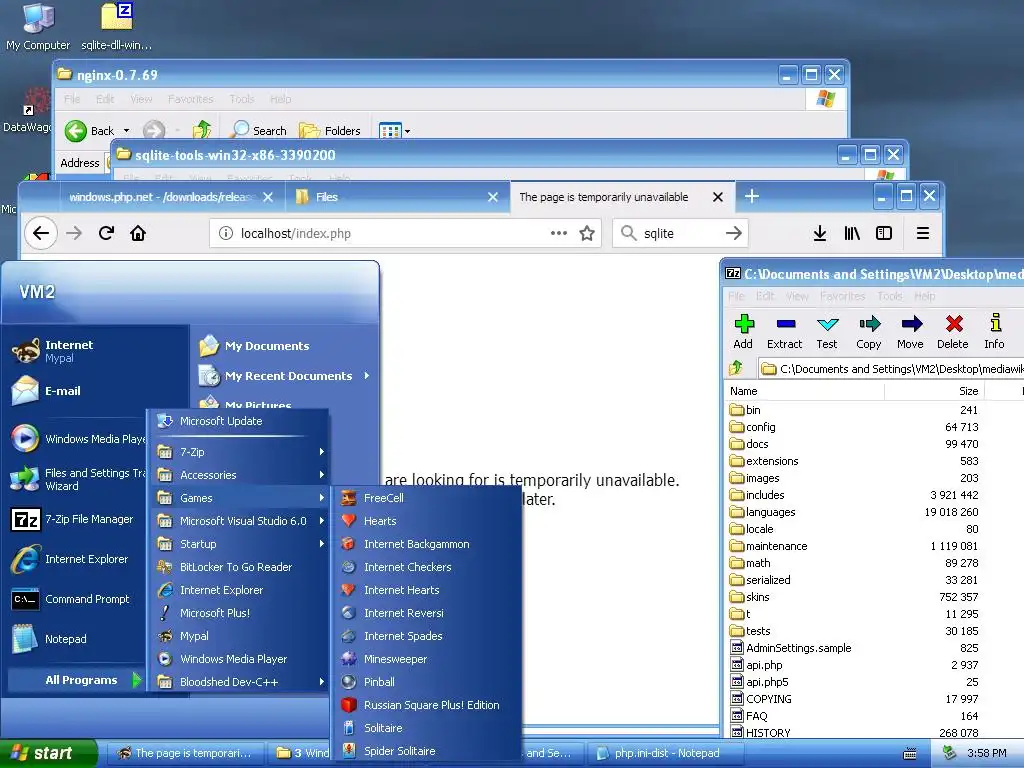The width and height of the screenshot is (1024, 768).
Task: Open the Views dropdown in the nginx window
Action: pyautogui.click(x=408, y=131)
